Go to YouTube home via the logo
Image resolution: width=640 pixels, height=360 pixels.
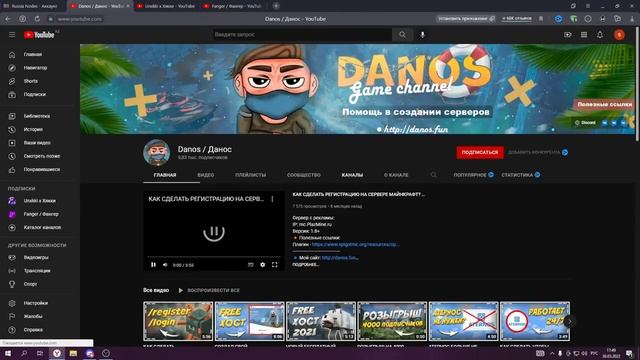pos(39,35)
